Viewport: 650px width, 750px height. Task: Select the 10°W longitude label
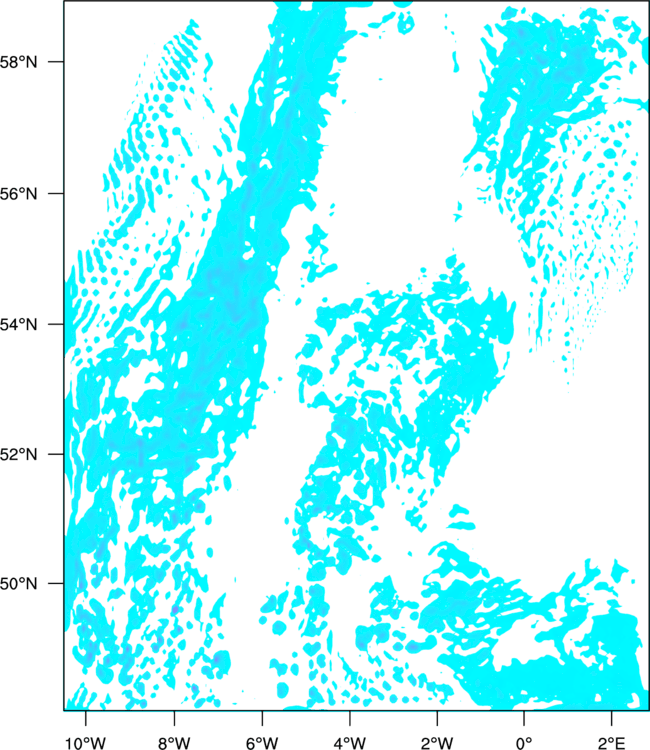click(86, 740)
